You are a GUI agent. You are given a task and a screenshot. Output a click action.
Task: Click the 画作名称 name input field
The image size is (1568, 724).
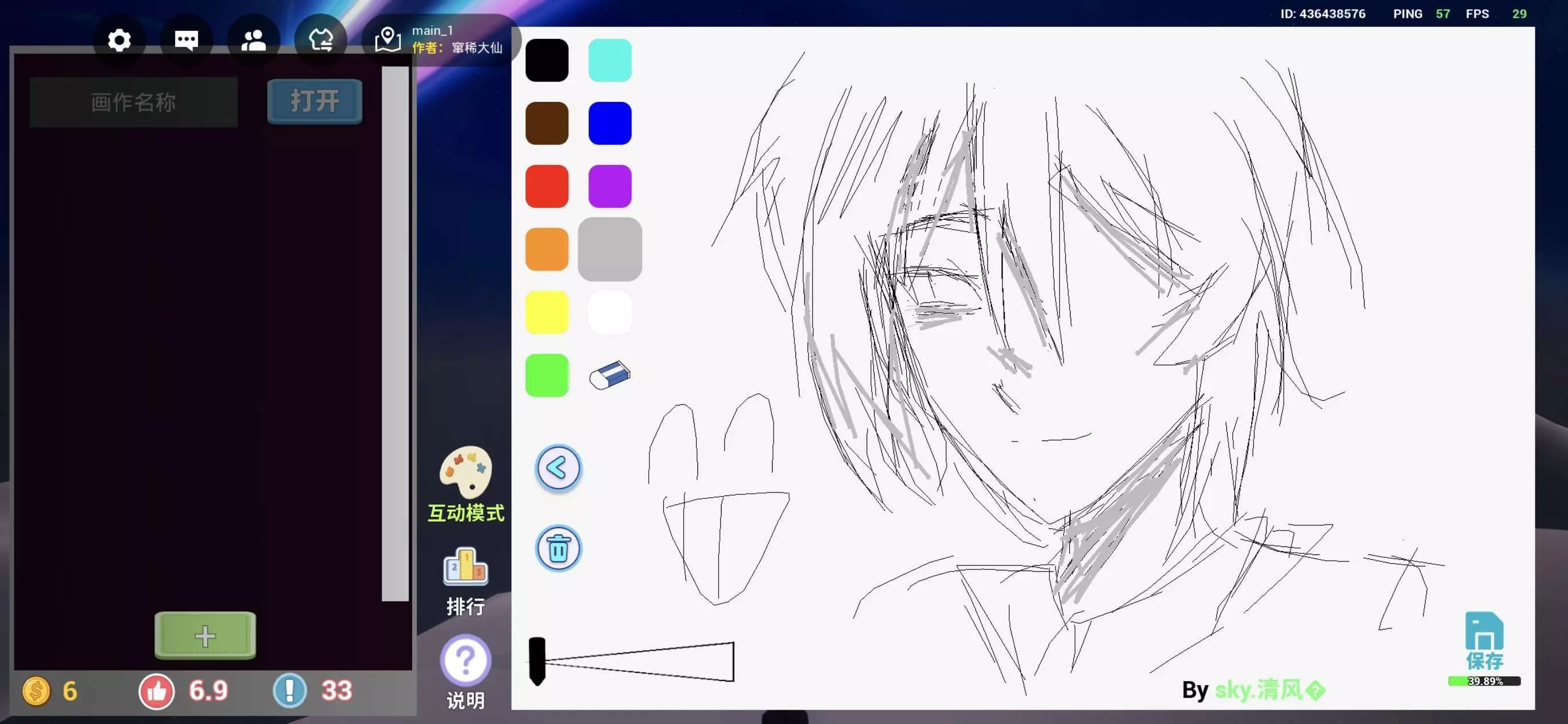click(134, 102)
